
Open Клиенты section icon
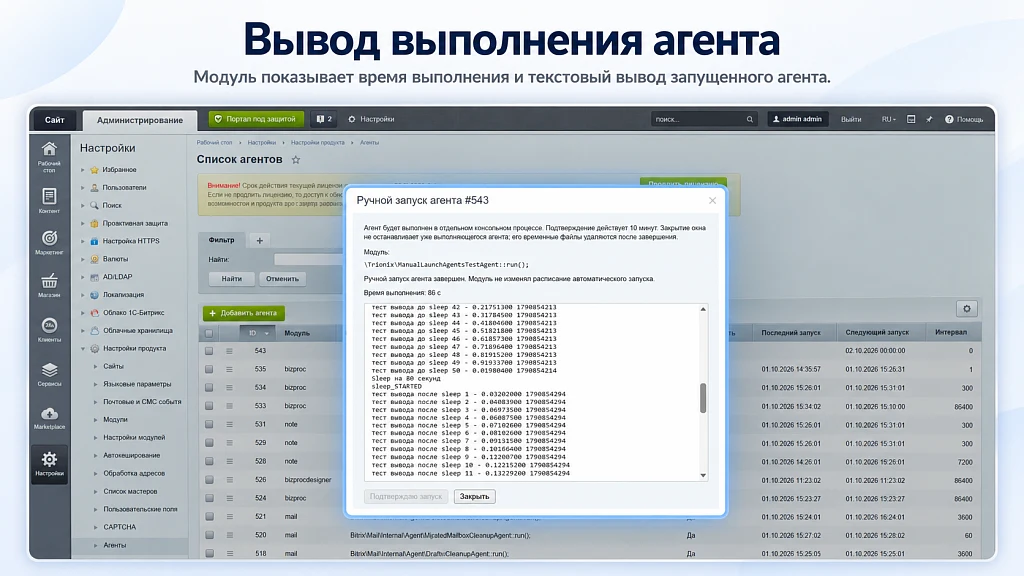click(49, 329)
